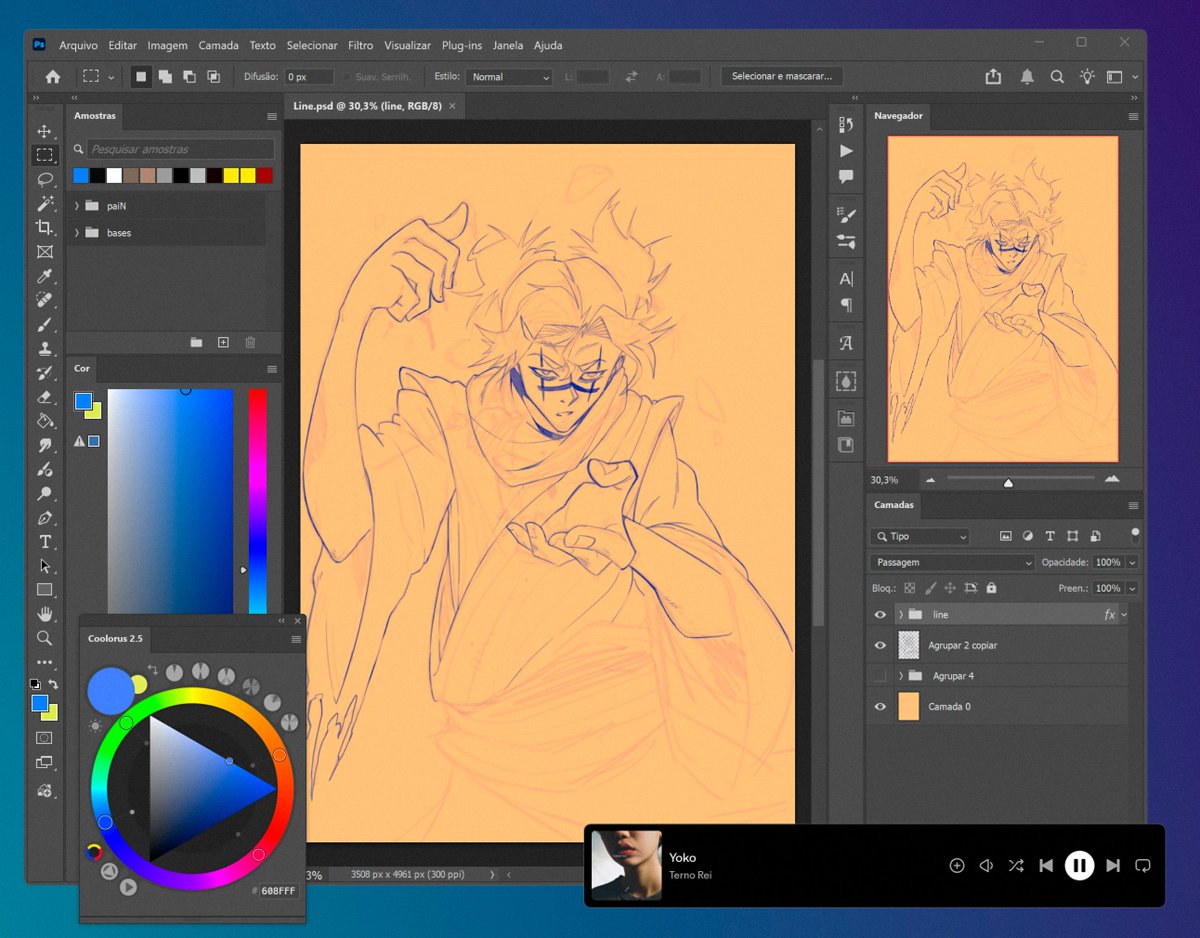
Task: Open the Preen. fill value dropdown arrow
Action: point(1132,589)
